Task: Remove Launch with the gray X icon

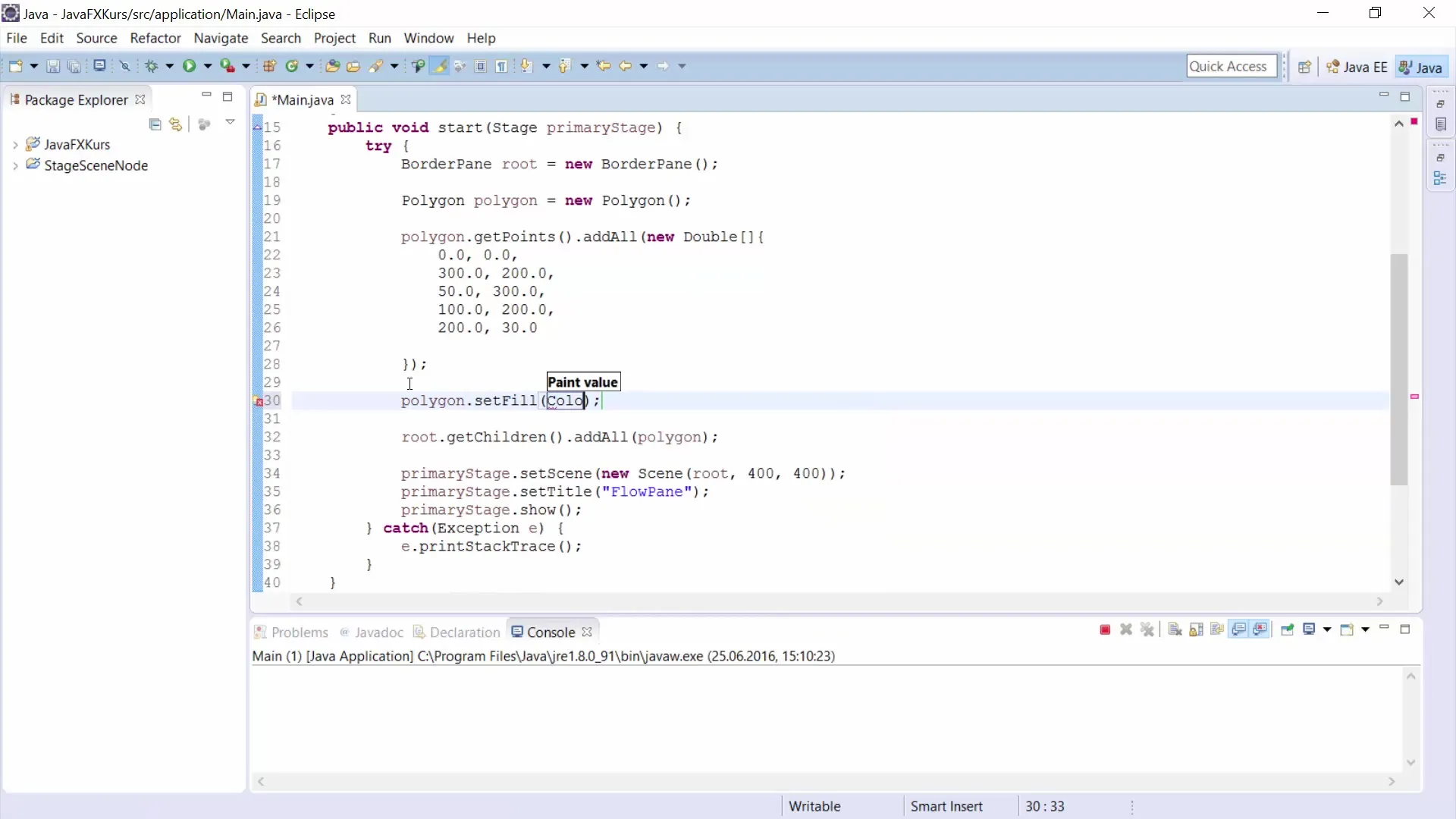Action: coord(1126,629)
